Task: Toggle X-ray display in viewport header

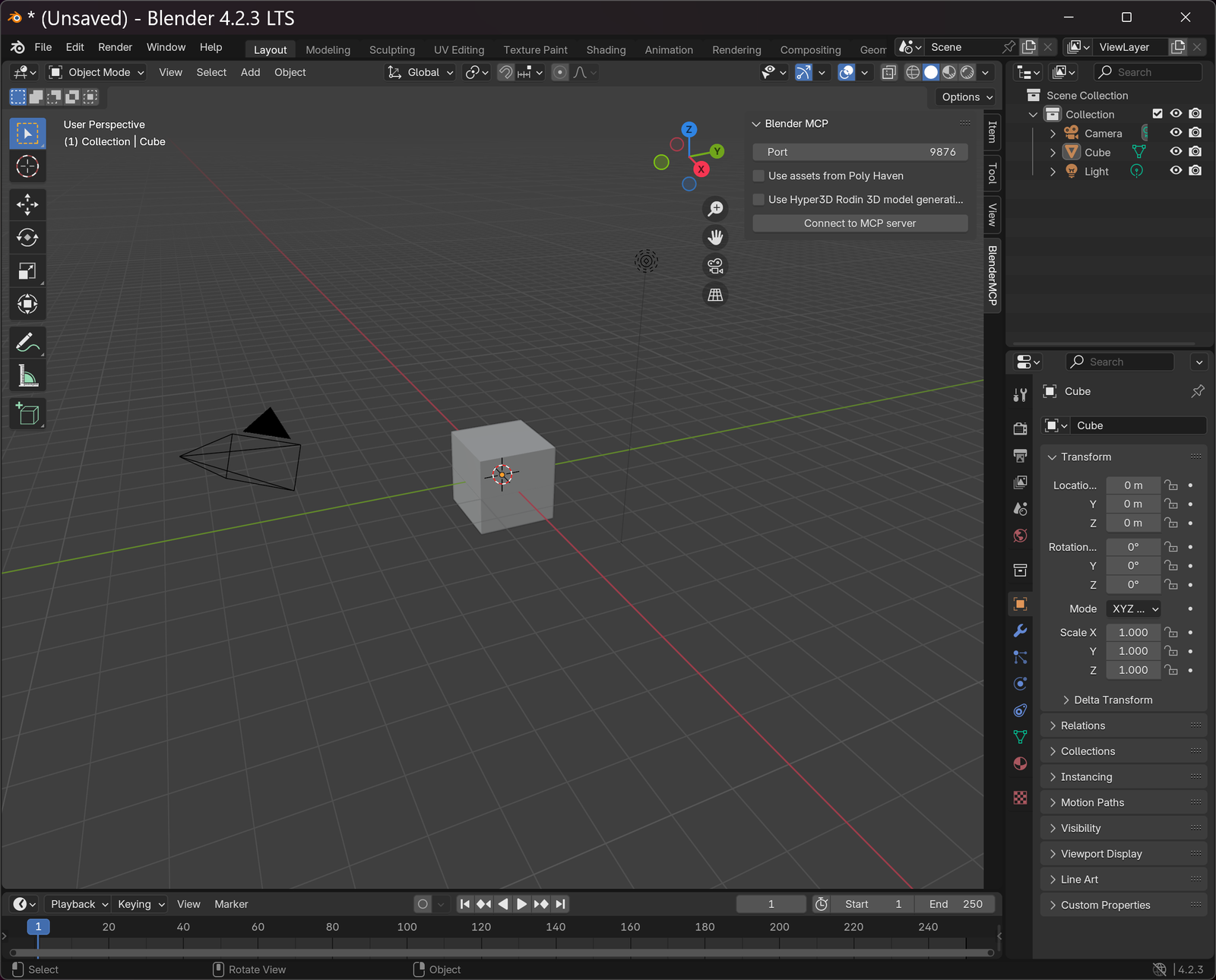Action: (888, 72)
